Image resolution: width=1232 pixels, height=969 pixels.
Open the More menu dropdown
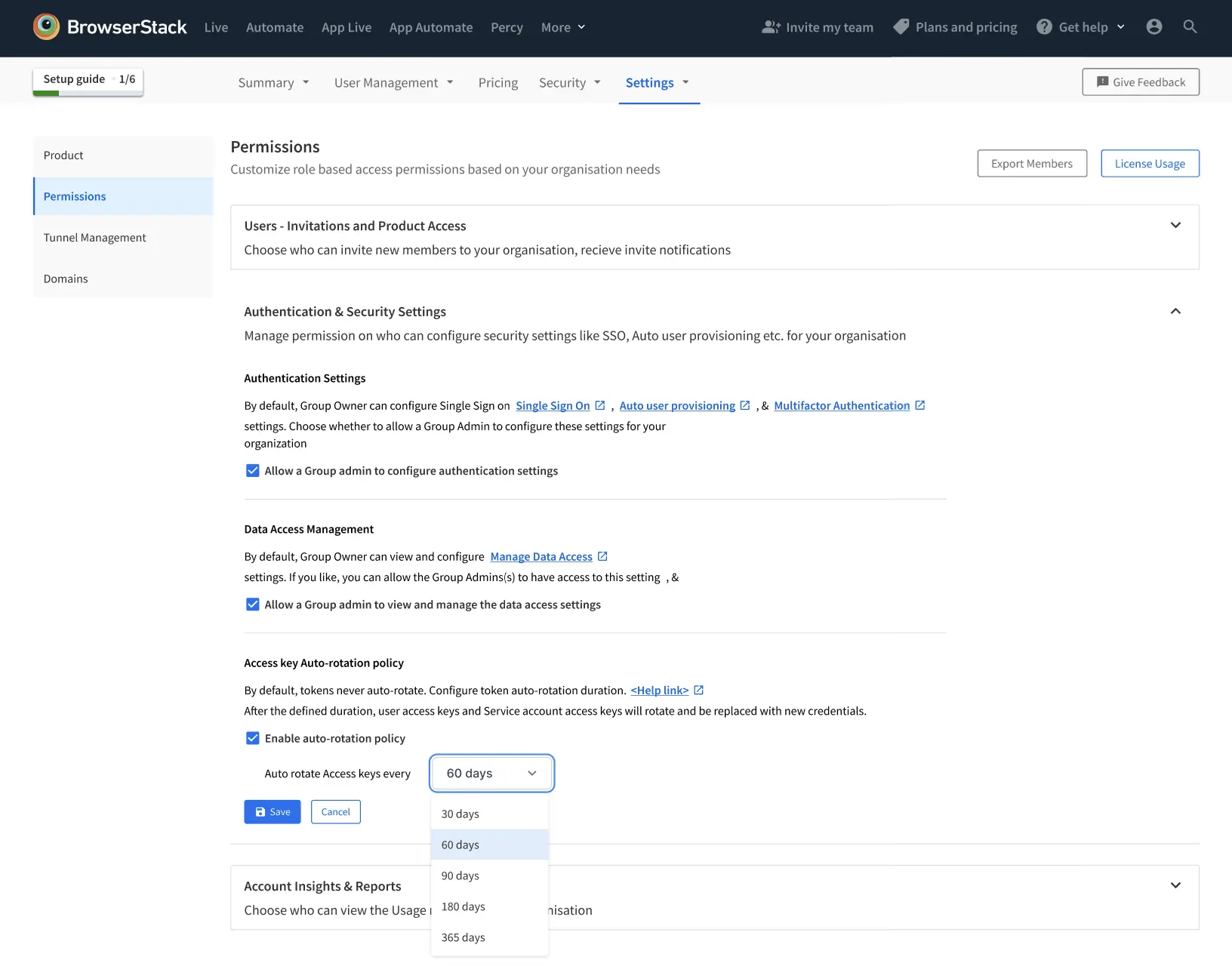pos(563,27)
